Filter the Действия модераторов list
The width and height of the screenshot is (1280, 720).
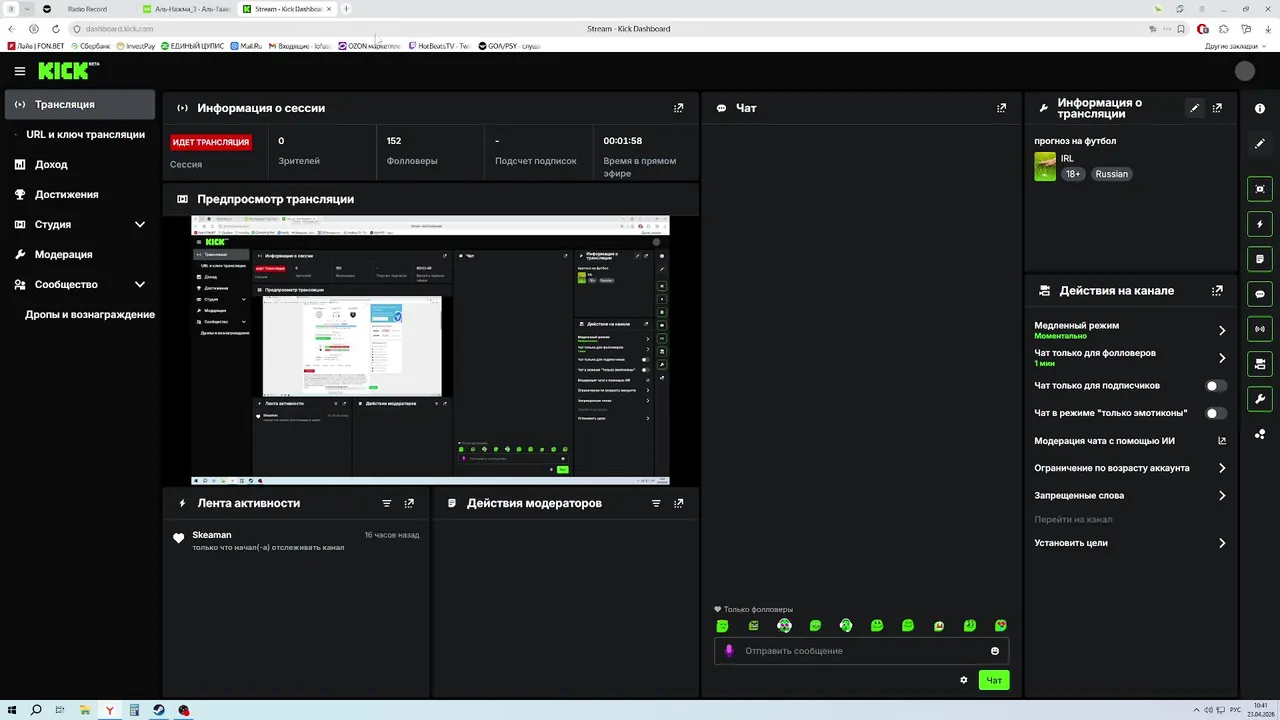tap(657, 503)
